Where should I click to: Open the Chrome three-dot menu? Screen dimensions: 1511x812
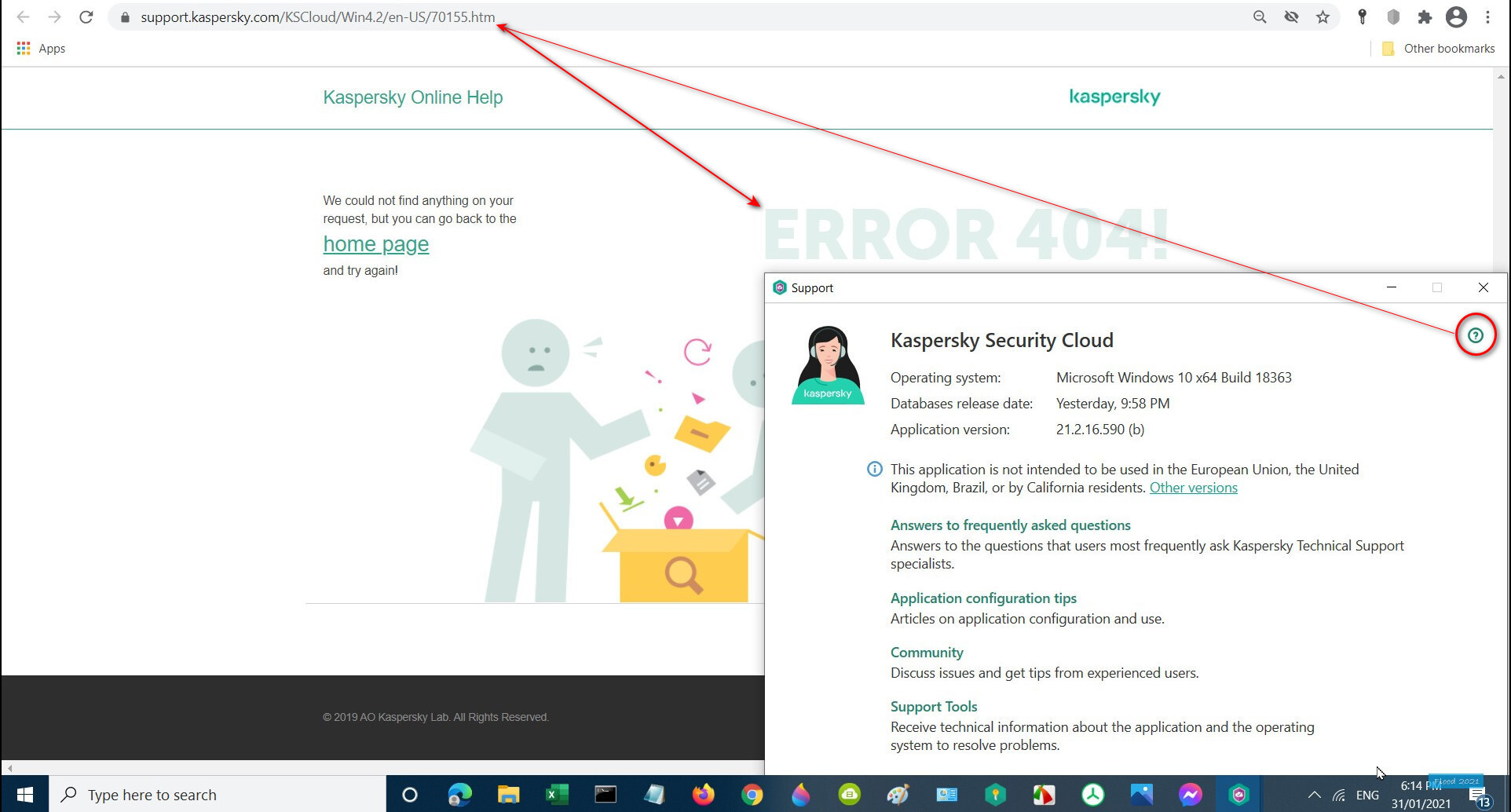pyautogui.click(x=1487, y=16)
